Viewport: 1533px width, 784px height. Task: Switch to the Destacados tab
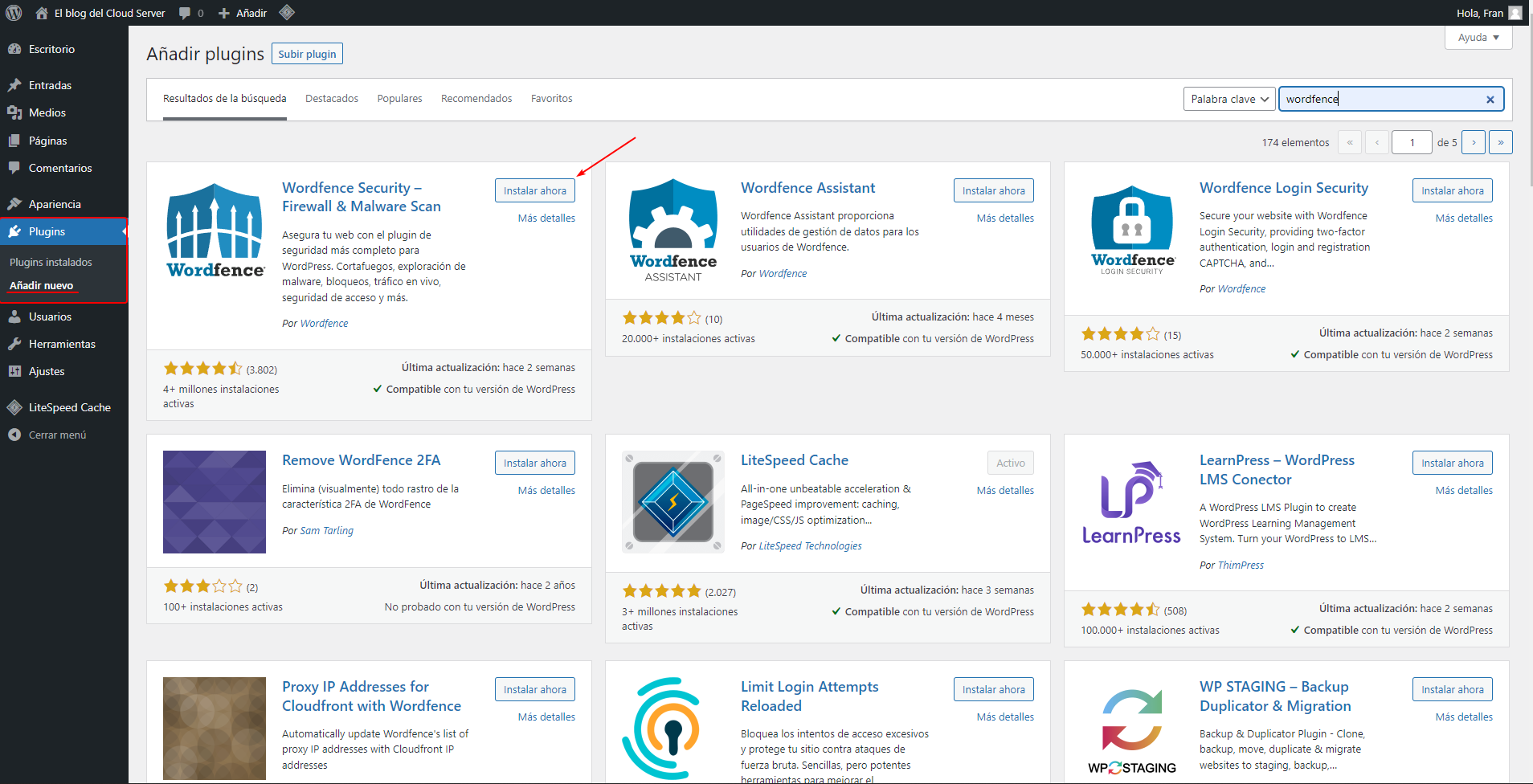coord(332,99)
